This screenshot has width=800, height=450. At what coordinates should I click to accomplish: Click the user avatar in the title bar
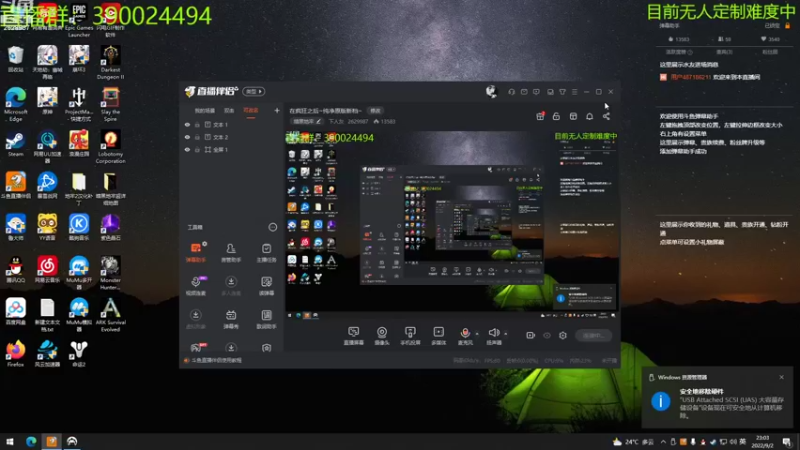point(491,91)
